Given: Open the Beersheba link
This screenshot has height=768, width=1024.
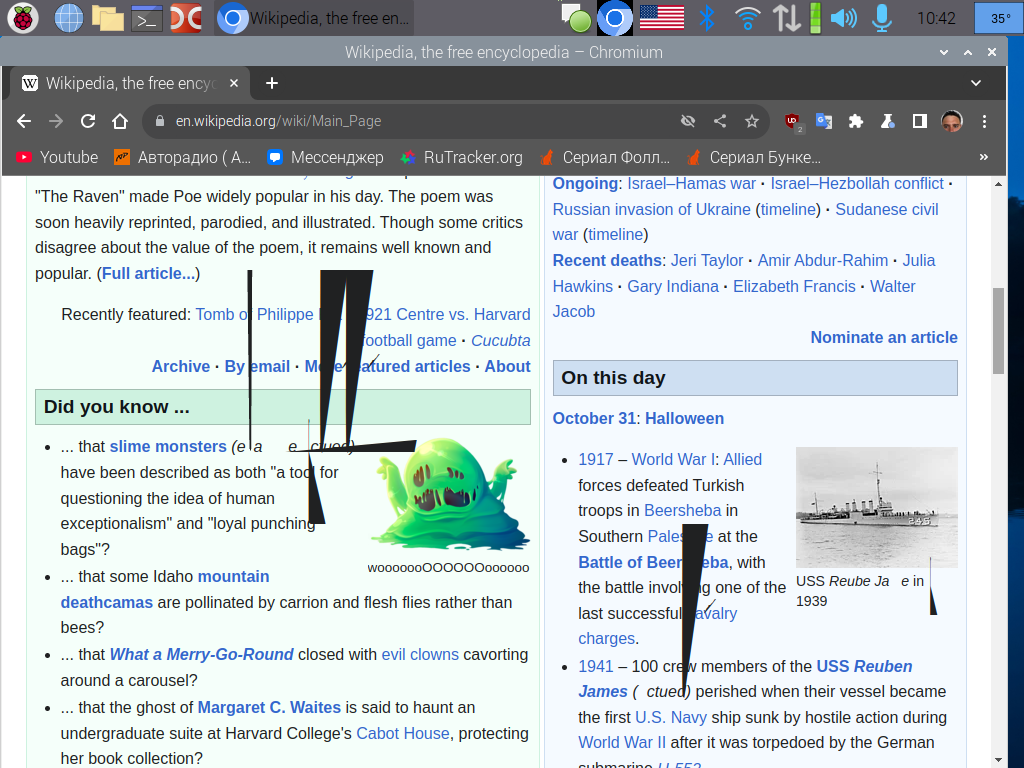Looking at the screenshot, I should [682, 511].
